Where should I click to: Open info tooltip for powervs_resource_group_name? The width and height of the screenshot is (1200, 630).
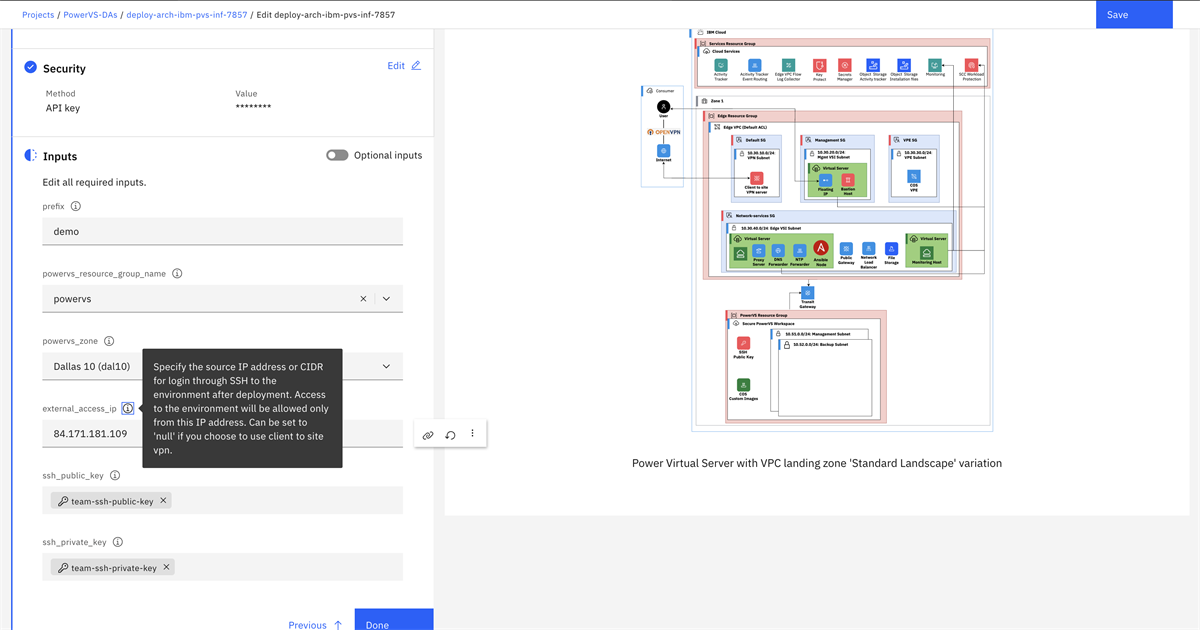pos(177,273)
